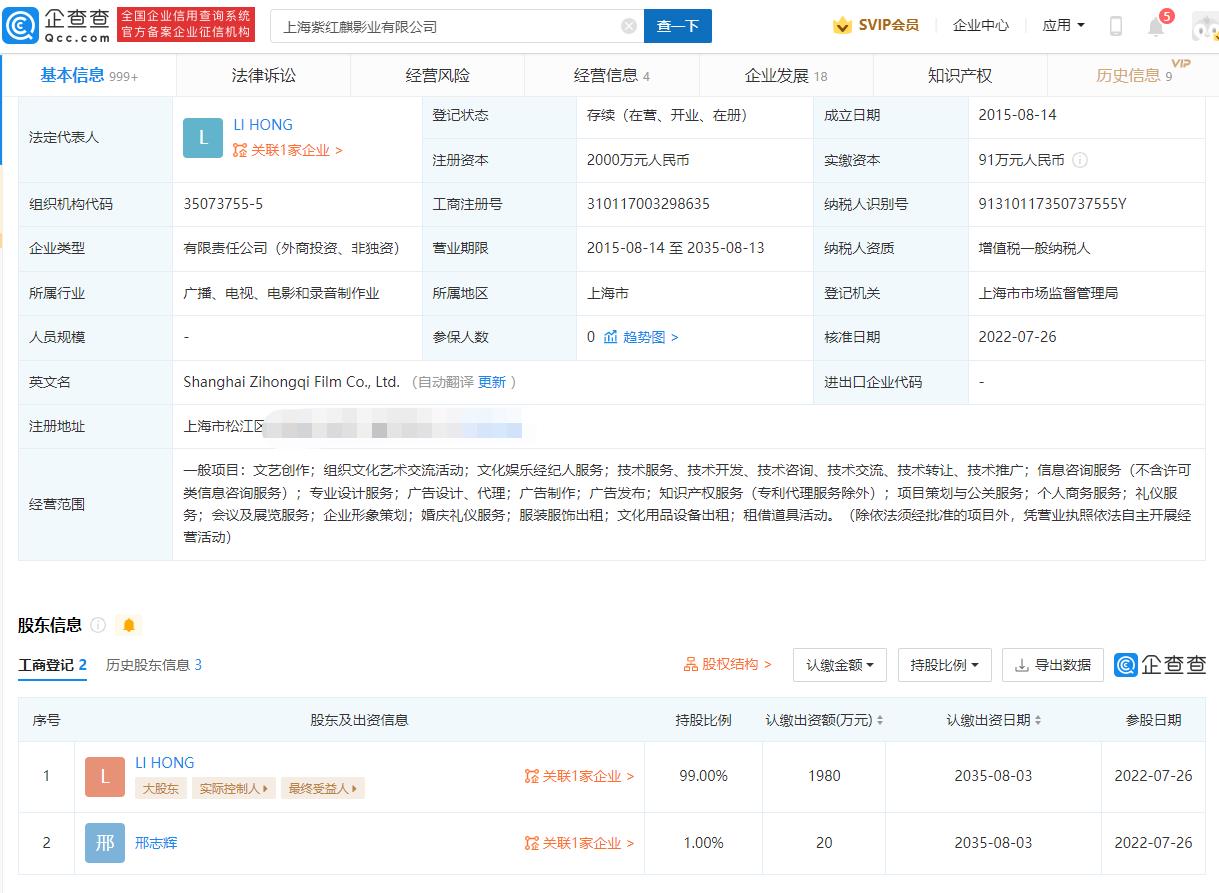The height and width of the screenshot is (893, 1219).
Task: Select registration authority 上海市市场监督管理局
Action: click(1048, 293)
